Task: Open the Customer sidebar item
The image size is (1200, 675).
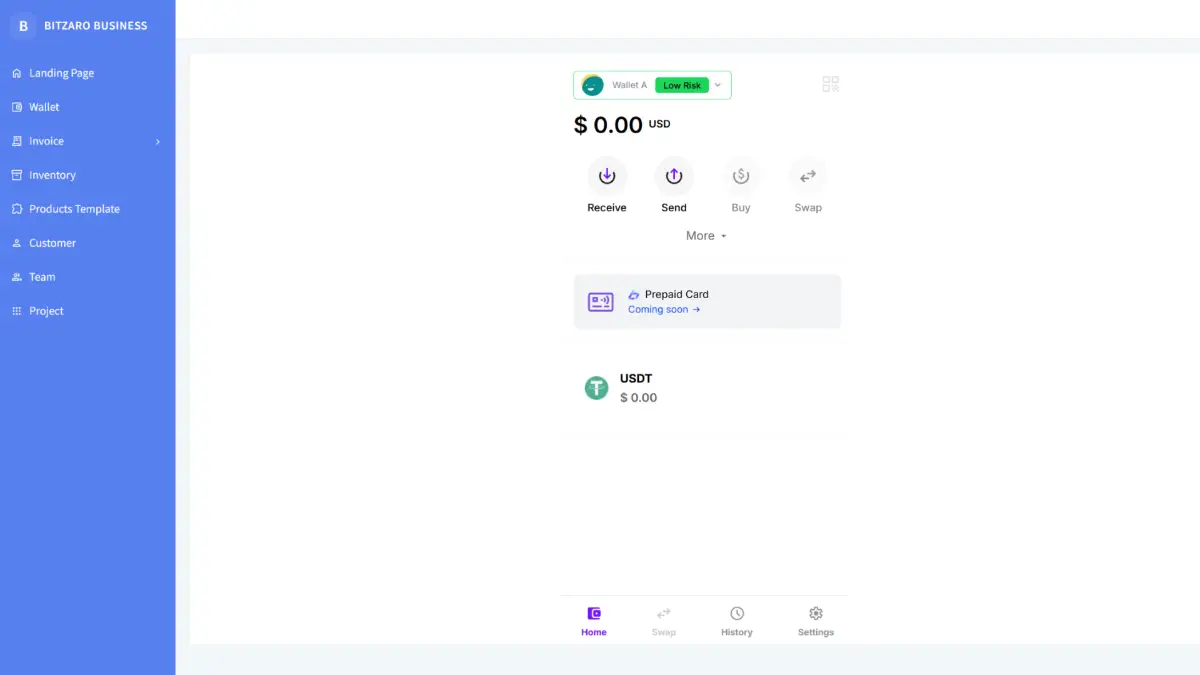Action: (x=52, y=243)
